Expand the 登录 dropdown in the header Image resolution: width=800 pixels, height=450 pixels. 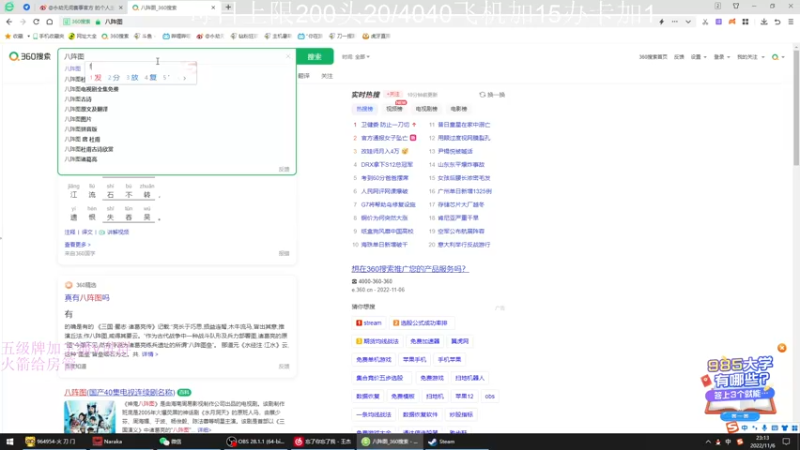tap(721, 57)
